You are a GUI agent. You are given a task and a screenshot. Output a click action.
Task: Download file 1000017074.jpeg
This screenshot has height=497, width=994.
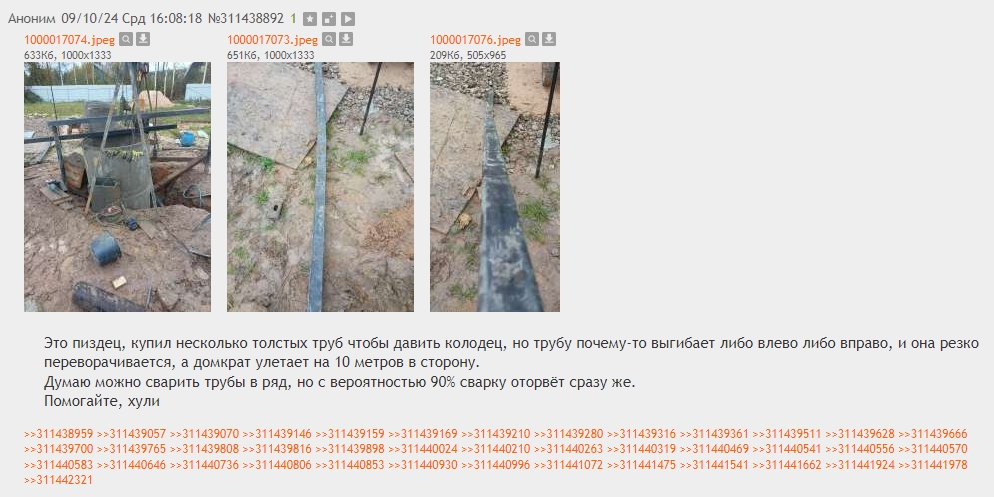(143, 39)
